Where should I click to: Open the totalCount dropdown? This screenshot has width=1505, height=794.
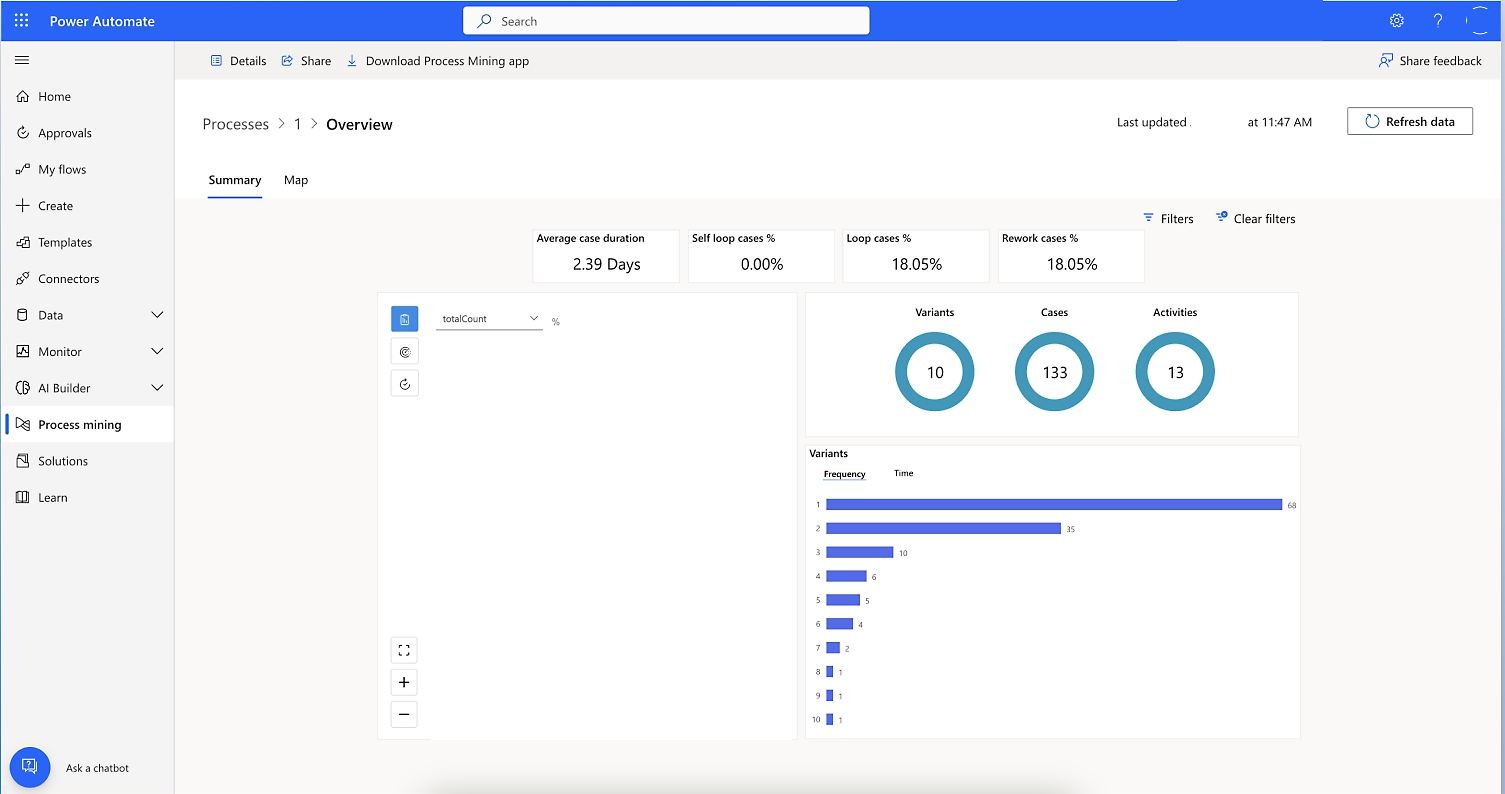[489, 319]
